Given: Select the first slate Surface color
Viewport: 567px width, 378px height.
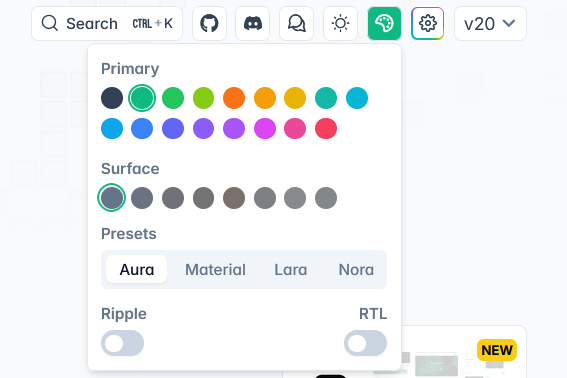Looking at the screenshot, I should pos(112,198).
